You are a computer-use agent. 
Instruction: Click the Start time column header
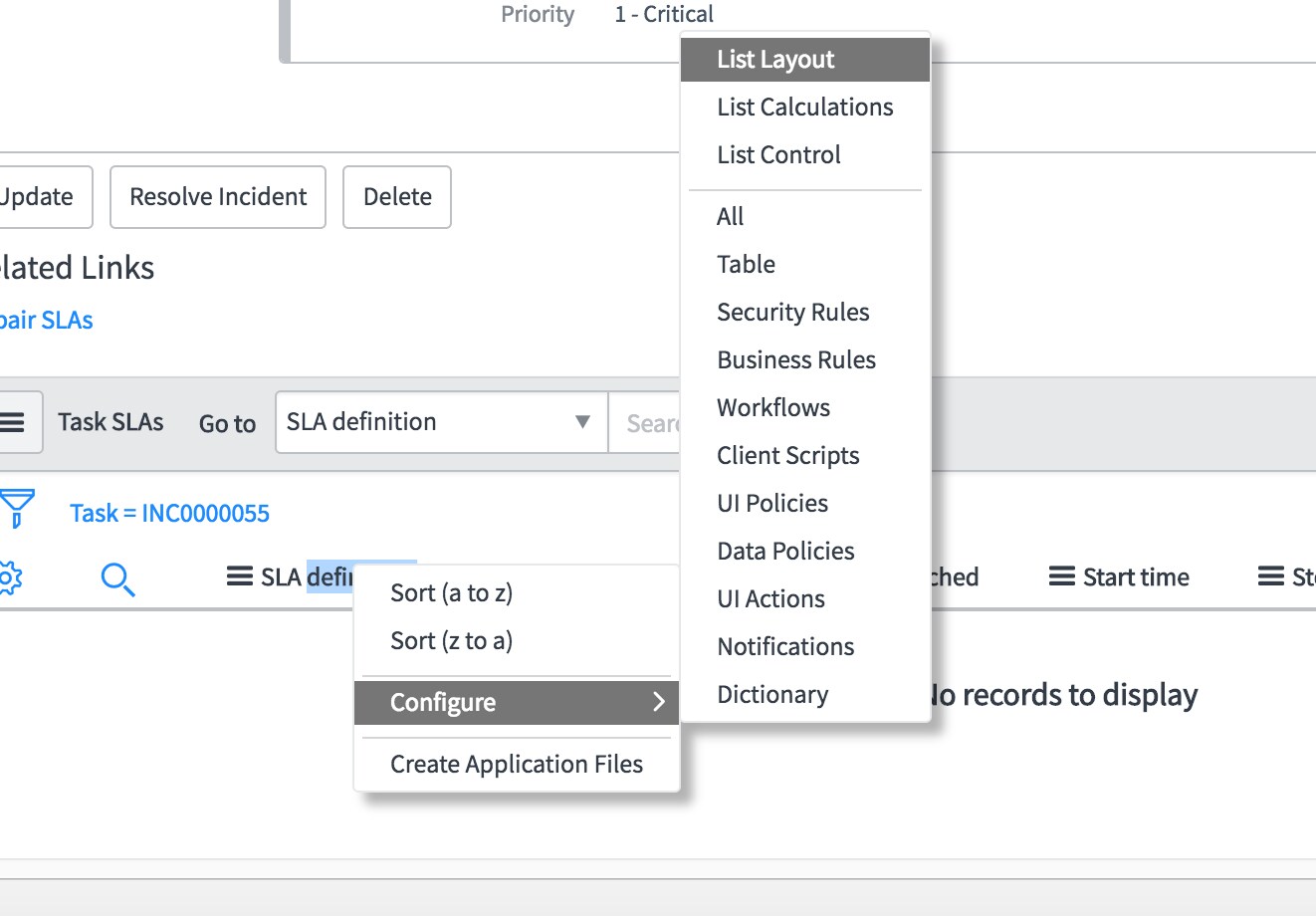click(1136, 576)
